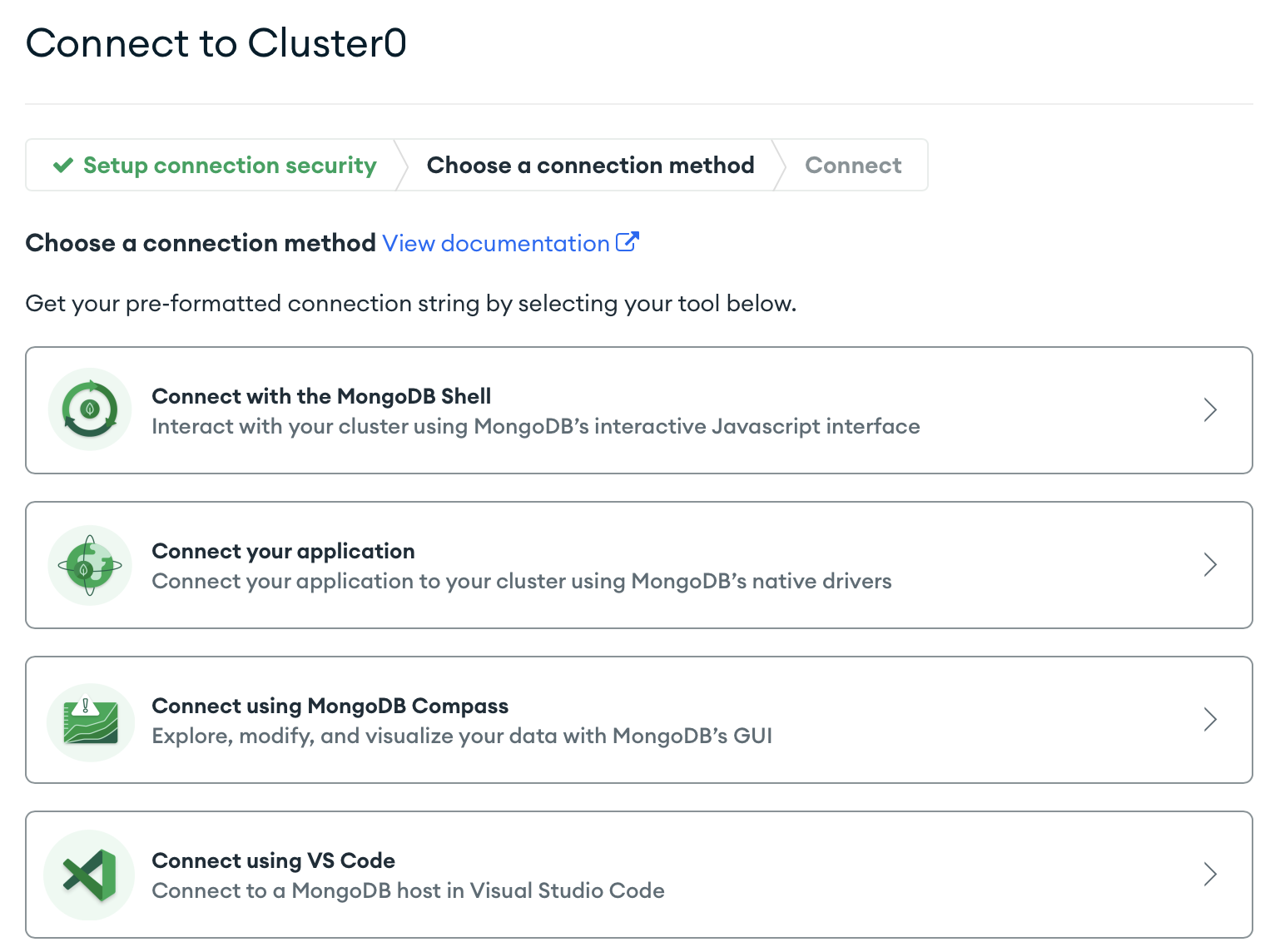Select the Connect with the MongoDB Shell card
Screen dimensions: 1275x952
[637, 409]
